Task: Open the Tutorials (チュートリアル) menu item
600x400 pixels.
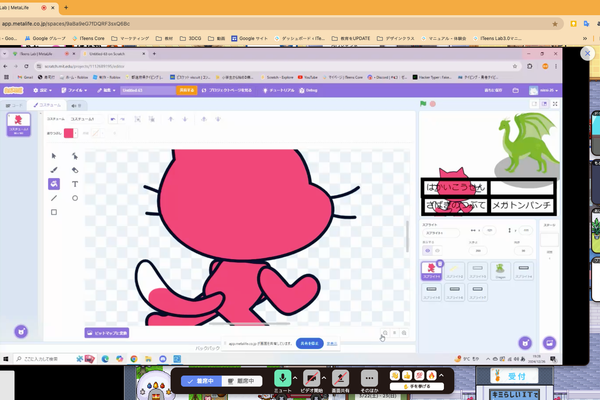Action: point(279,90)
